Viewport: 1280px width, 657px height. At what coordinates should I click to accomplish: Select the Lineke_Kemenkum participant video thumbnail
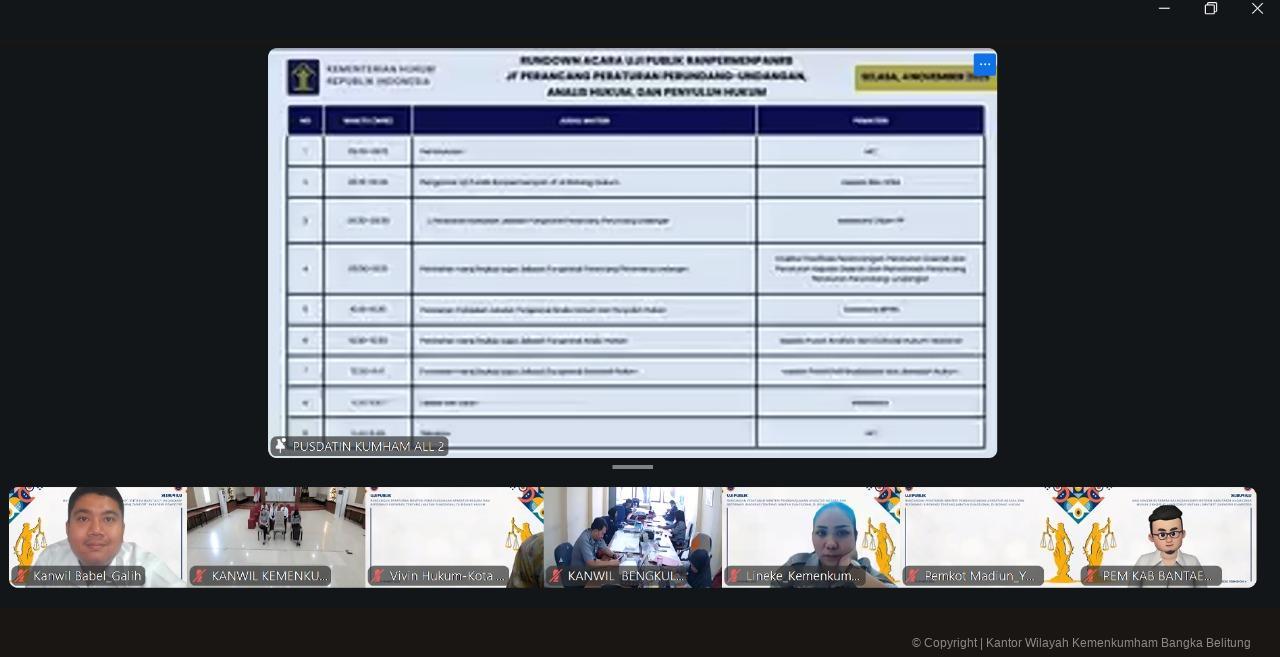point(811,530)
